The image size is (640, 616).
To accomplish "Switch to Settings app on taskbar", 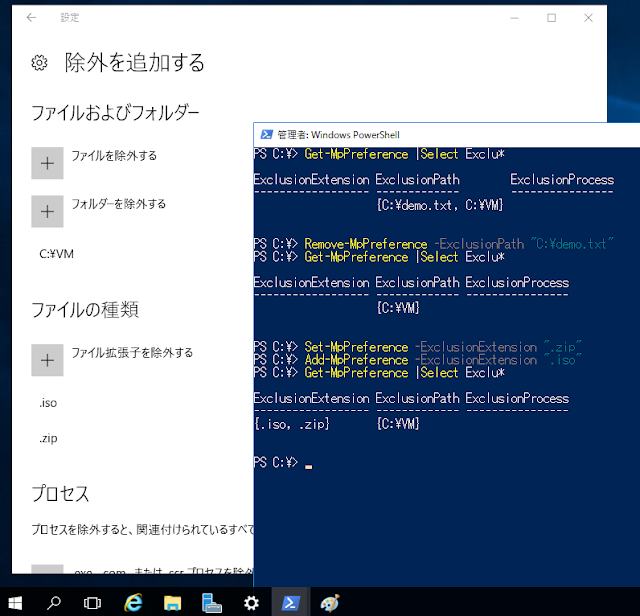I will pyautogui.click(x=251, y=603).
